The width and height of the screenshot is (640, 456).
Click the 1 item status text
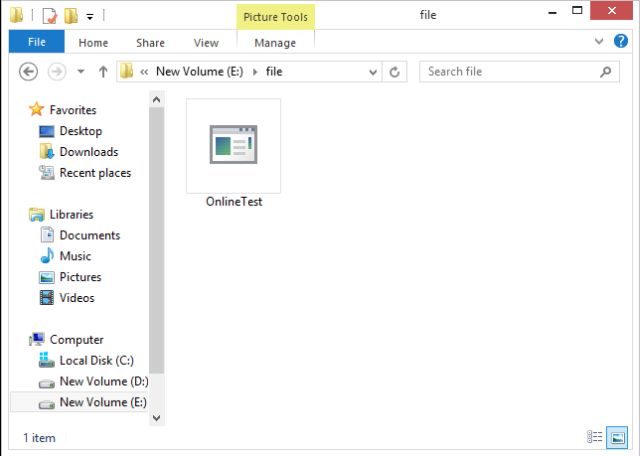click(40, 438)
